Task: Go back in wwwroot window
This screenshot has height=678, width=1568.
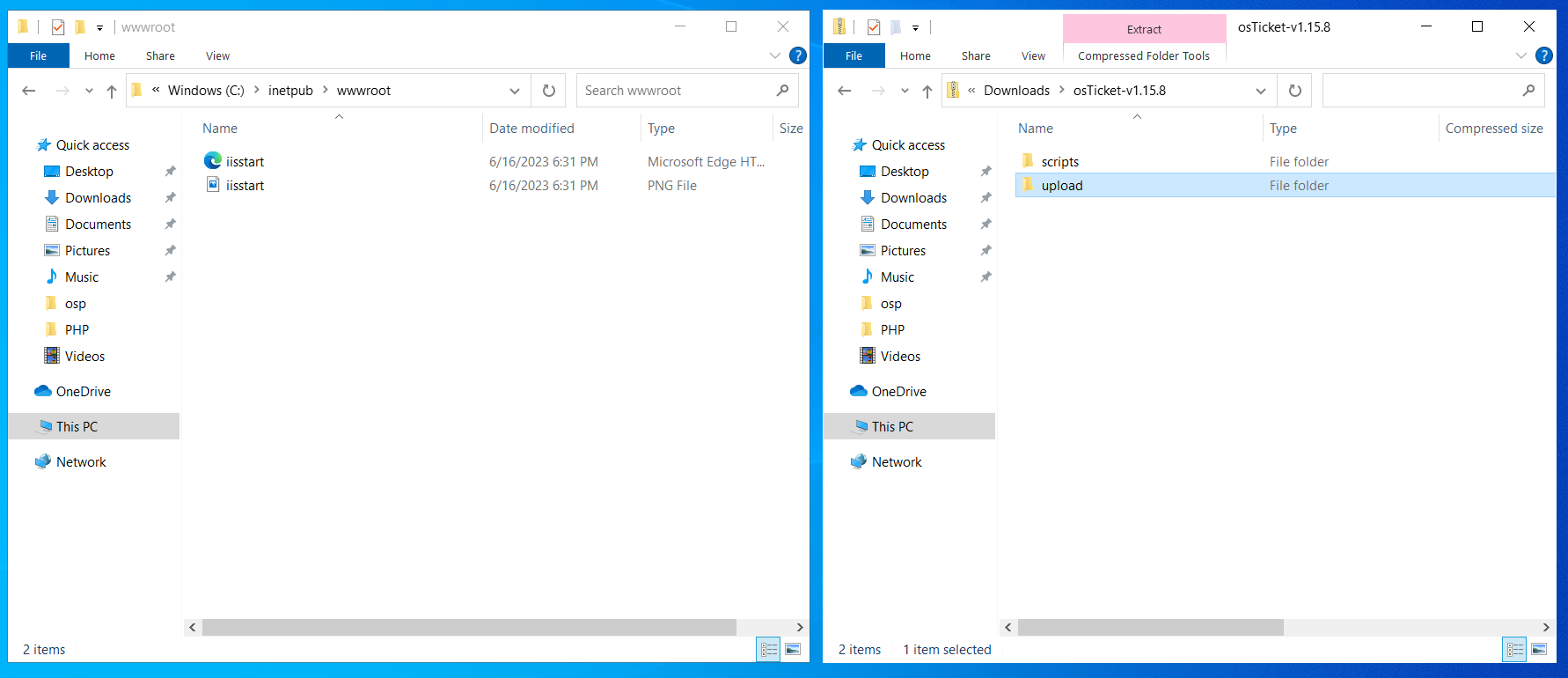Action: point(29,91)
